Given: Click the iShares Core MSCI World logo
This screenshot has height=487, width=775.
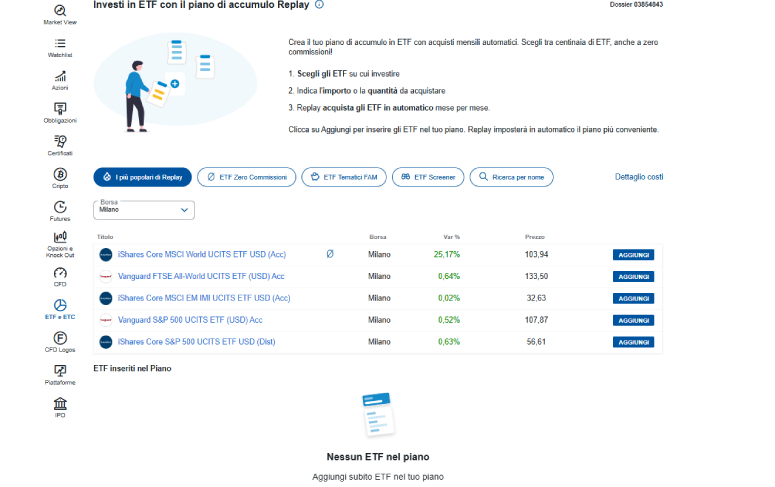Looking at the screenshot, I should (106, 255).
